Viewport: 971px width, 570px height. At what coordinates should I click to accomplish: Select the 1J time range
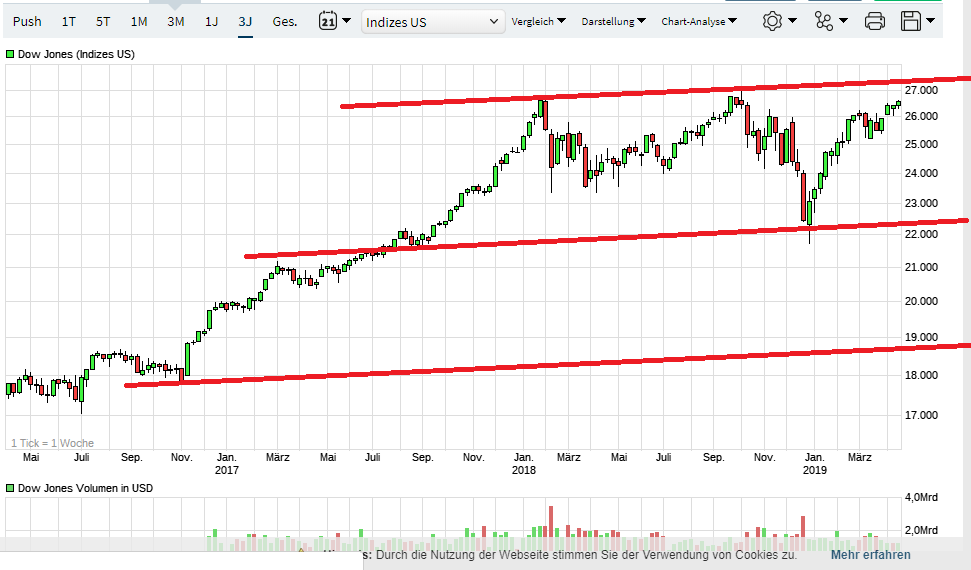(212, 22)
